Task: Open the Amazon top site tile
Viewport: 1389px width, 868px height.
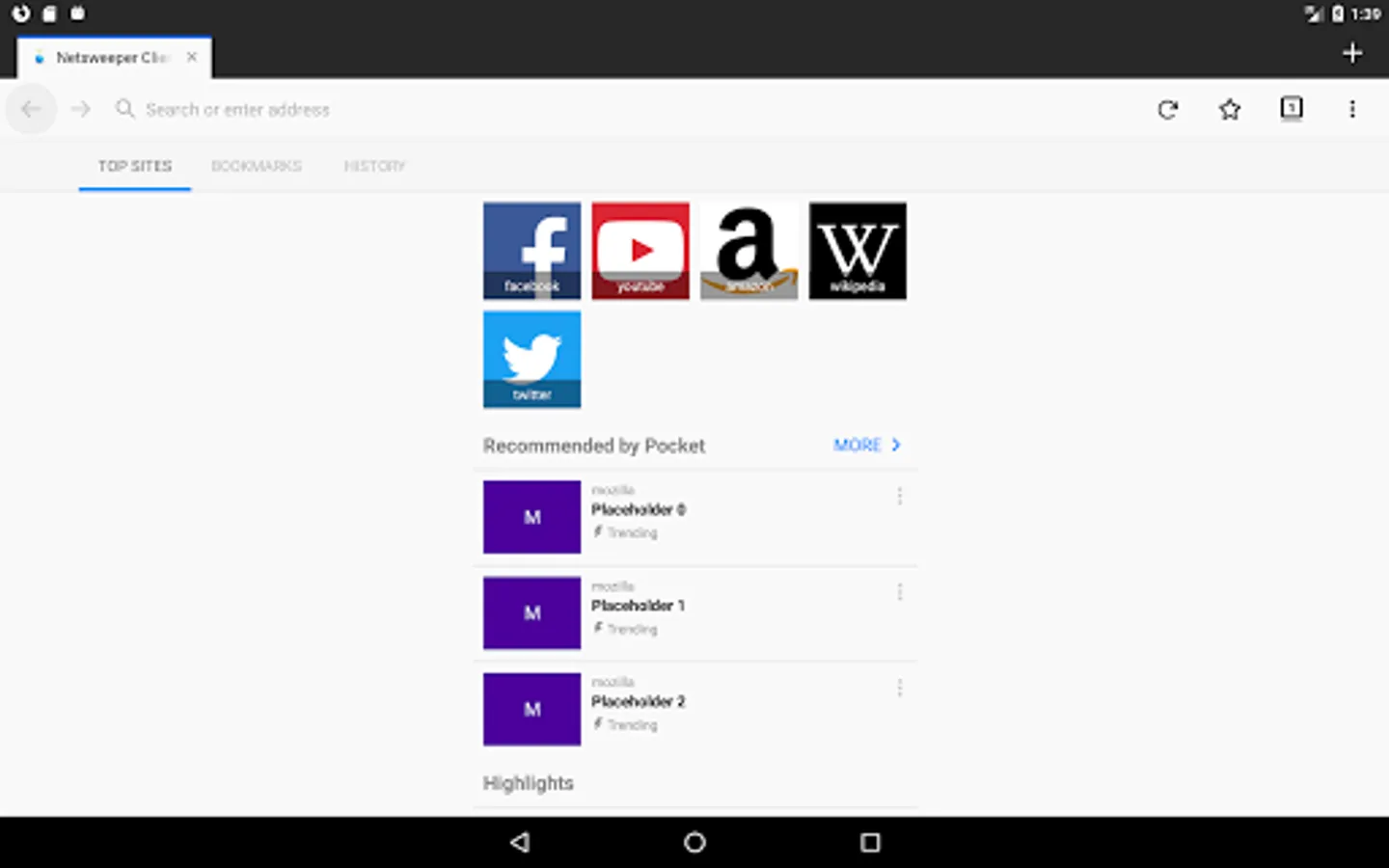Action: (749, 251)
